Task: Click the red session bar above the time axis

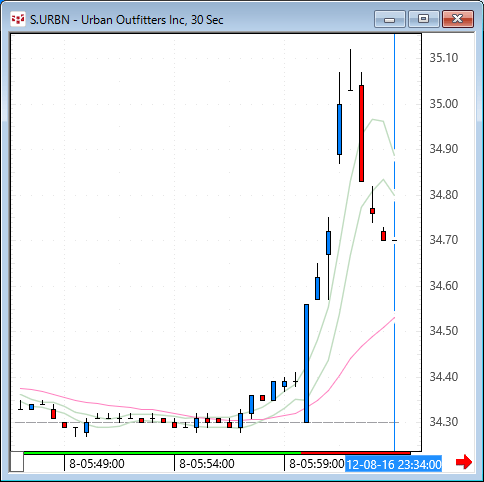Action: [x=356, y=453]
